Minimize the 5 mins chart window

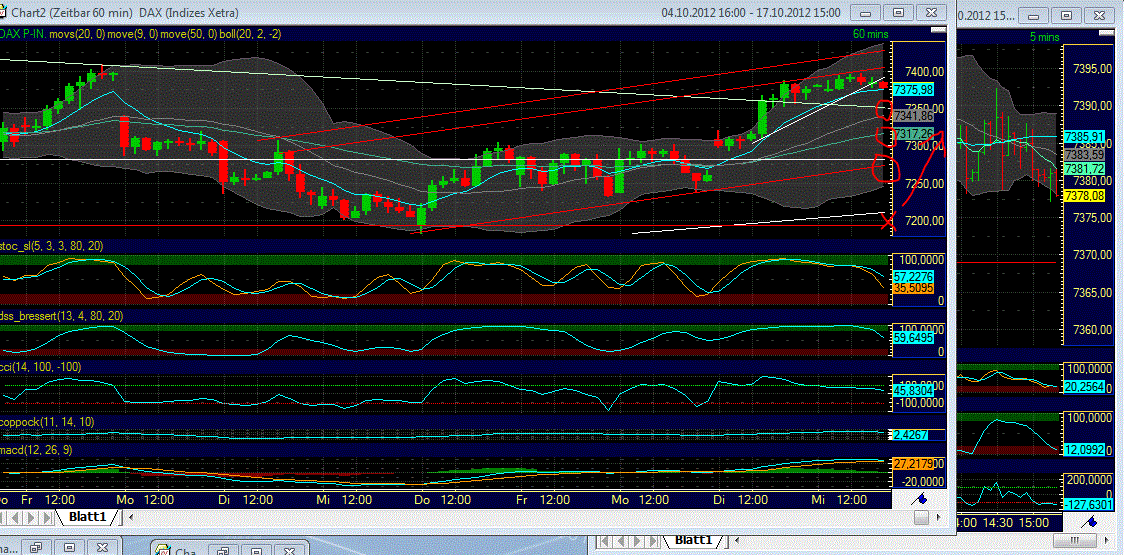tap(1034, 15)
